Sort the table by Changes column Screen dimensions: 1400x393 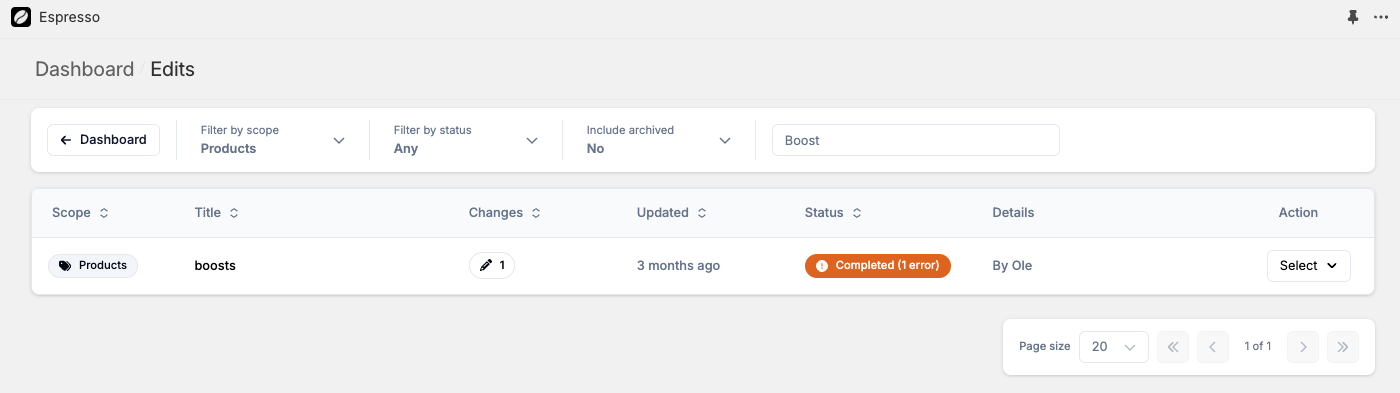(505, 213)
